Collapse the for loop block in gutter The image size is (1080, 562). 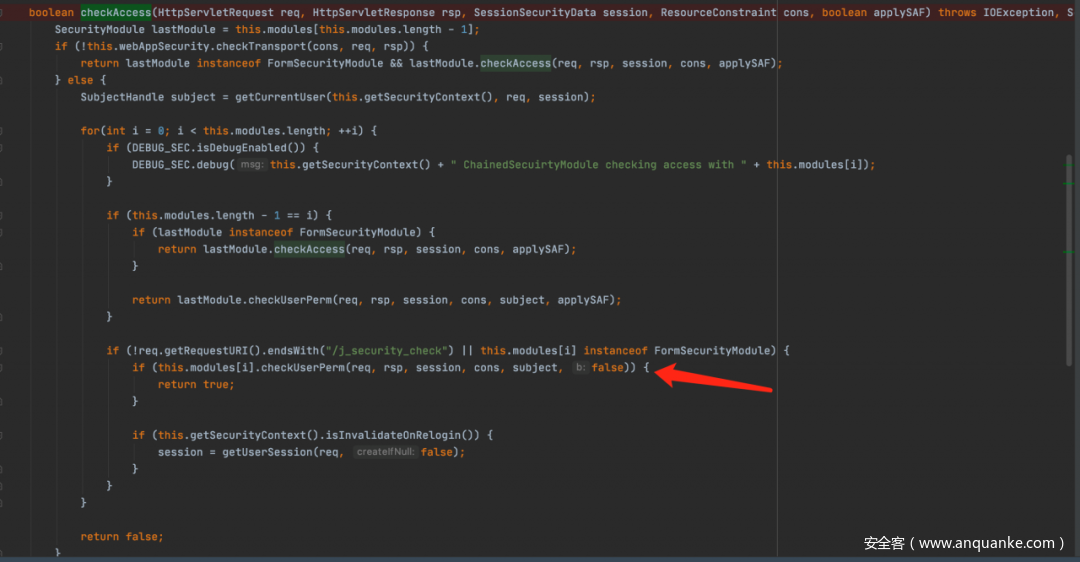click(4, 131)
